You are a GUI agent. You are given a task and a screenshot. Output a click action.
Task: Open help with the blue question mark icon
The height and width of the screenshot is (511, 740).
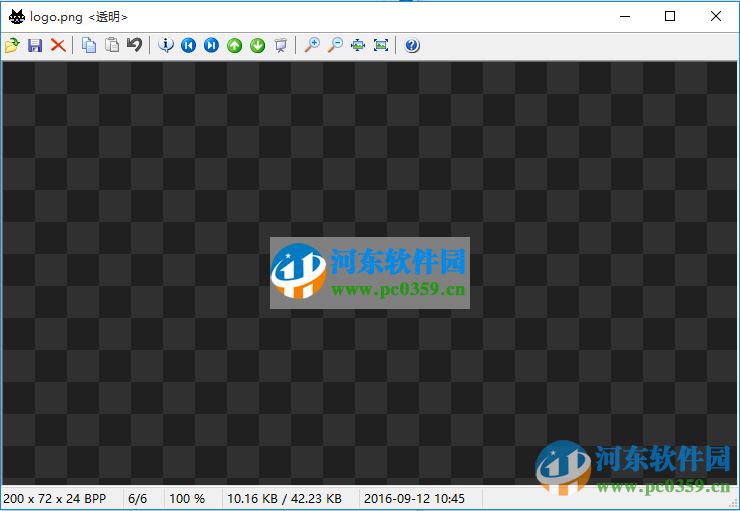pyautogui.click(x=412, y=45)
